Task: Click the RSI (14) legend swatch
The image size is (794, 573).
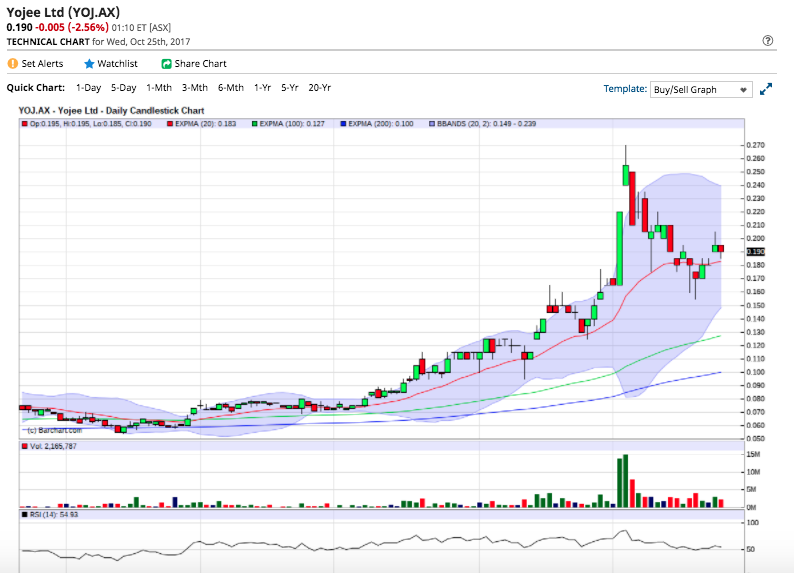Action: pyautogui.click(x=24, y=515)
